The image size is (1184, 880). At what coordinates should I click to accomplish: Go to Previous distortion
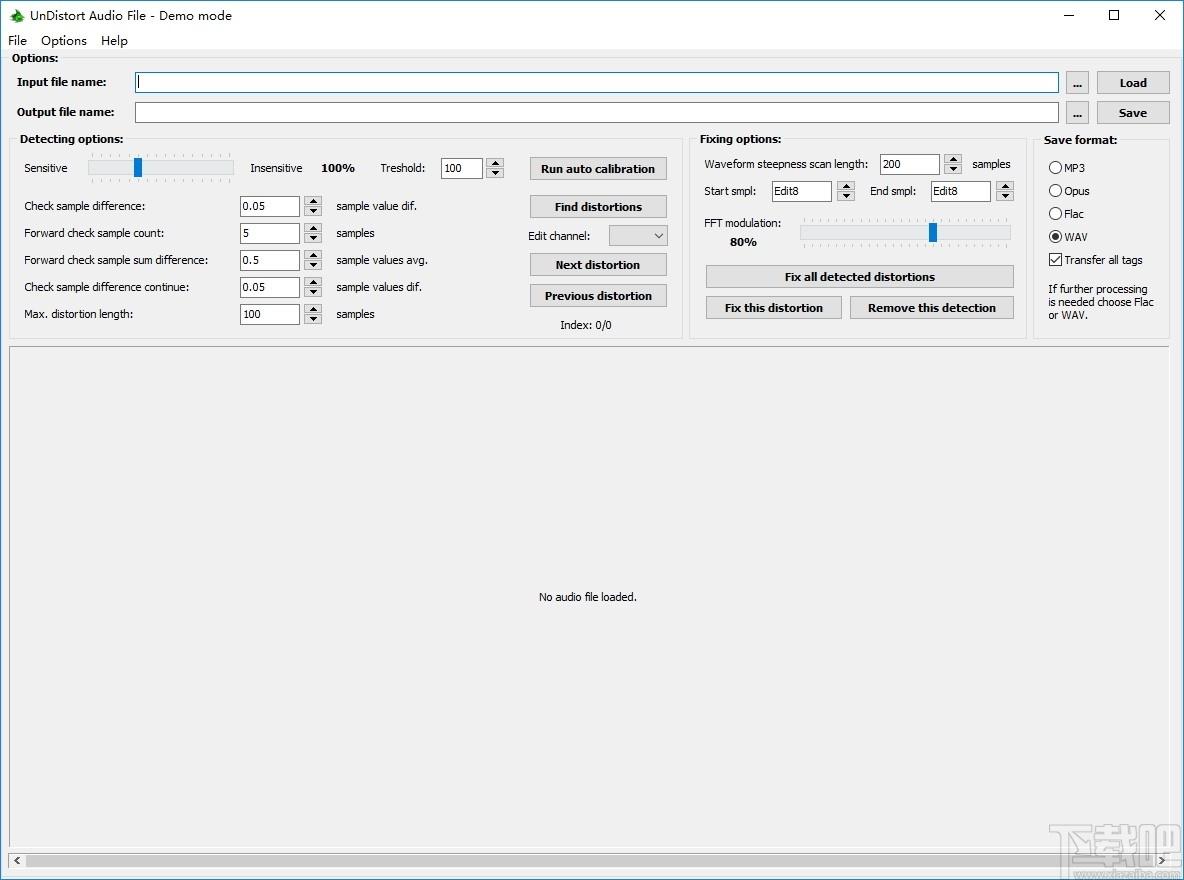click(598, 296)
